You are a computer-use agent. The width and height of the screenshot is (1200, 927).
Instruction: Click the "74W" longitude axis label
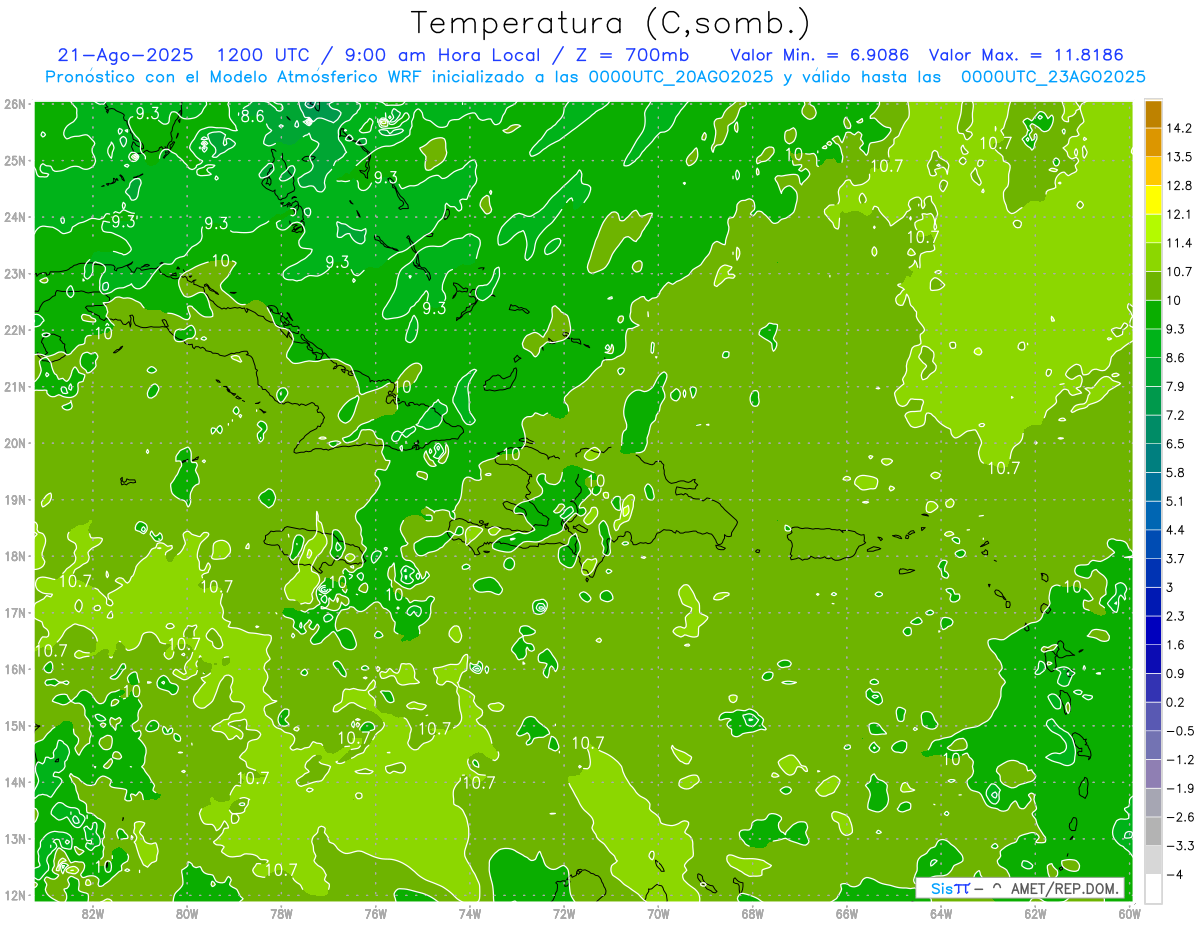[469, 913]
